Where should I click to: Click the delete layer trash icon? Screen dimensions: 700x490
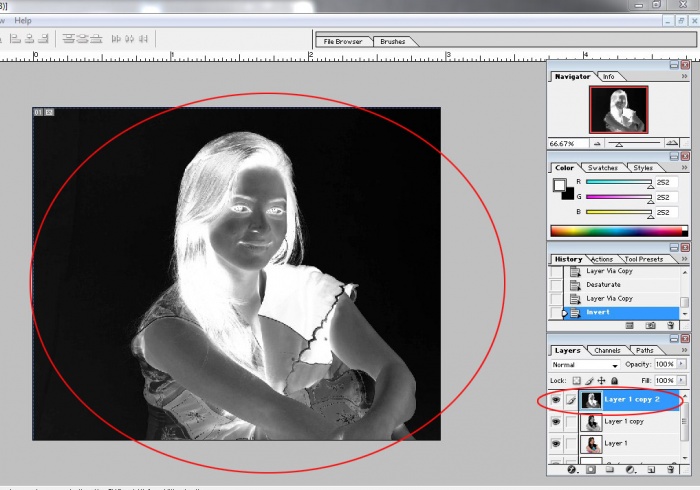pos(671,469)
